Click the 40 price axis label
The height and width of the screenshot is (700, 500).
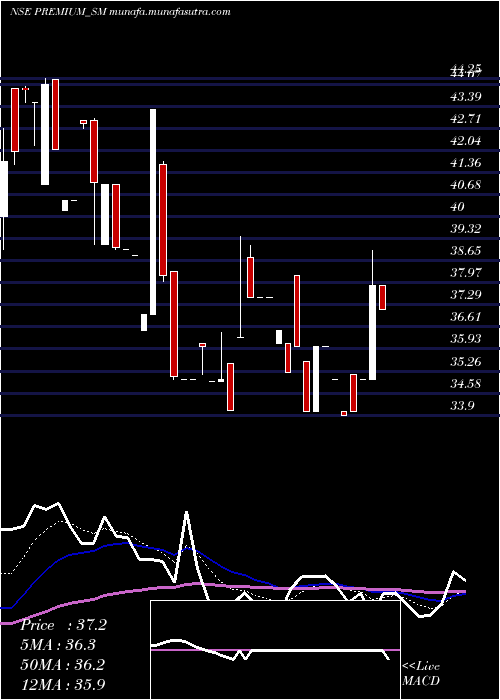coord(458,207)
